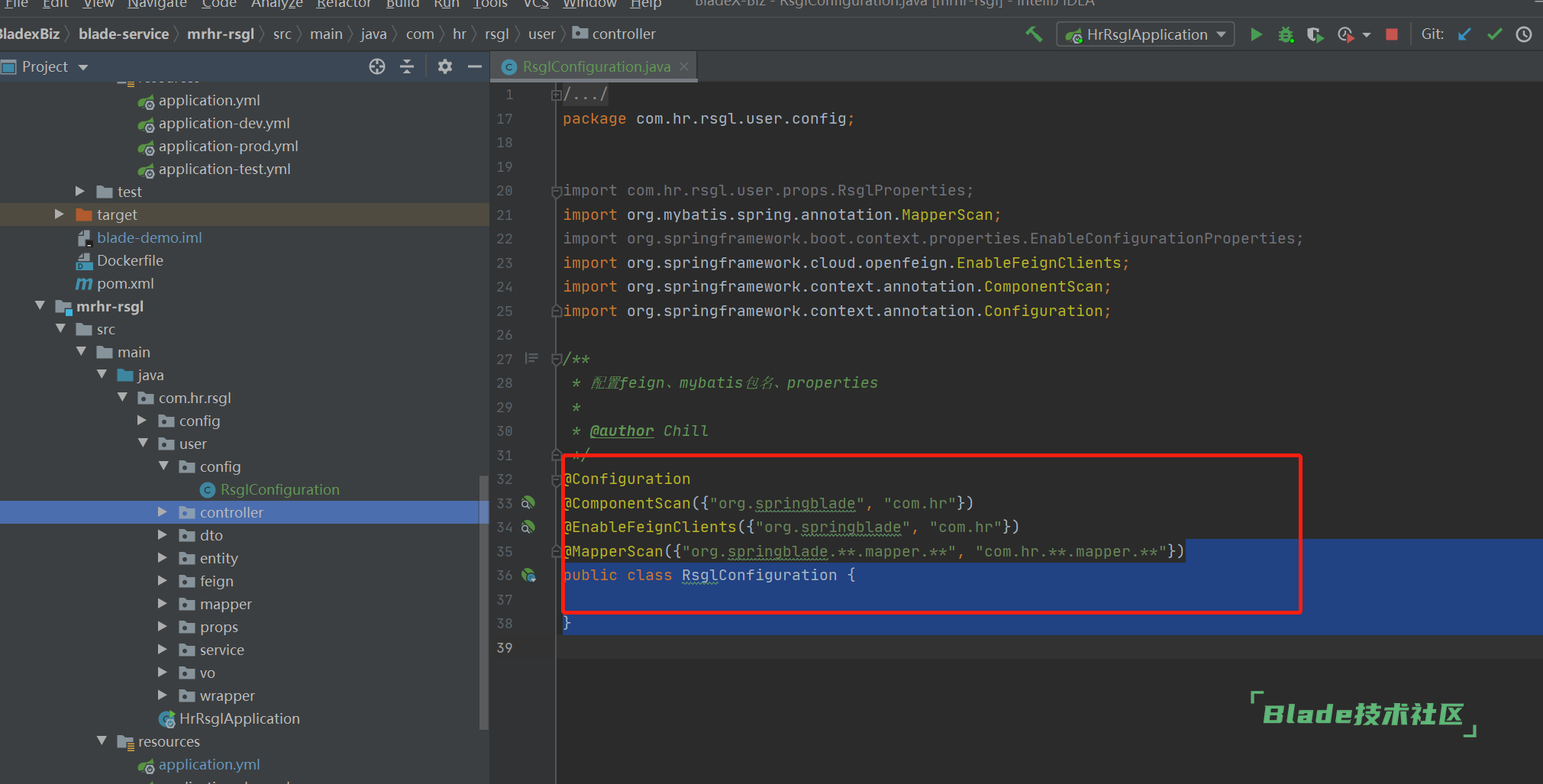Collapse the mrhr-rsgl module
The image size is (1543, 784).
pyautogui.click(x=40, y=305)
